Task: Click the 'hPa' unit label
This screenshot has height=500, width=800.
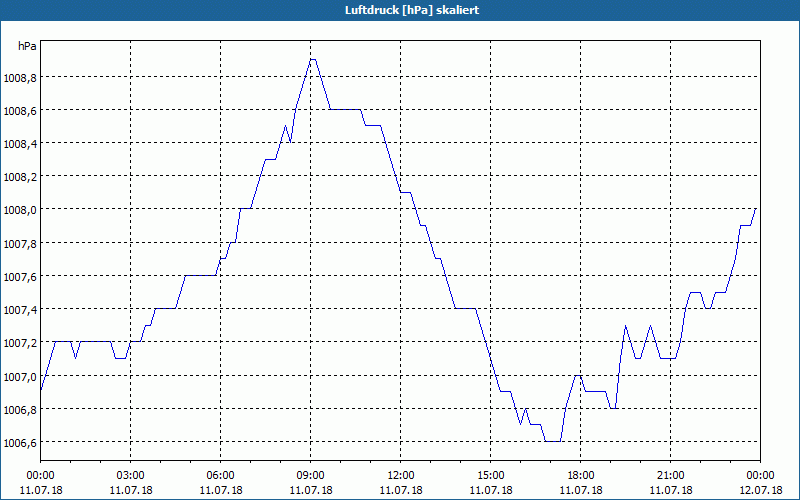Action: [27, 46]
